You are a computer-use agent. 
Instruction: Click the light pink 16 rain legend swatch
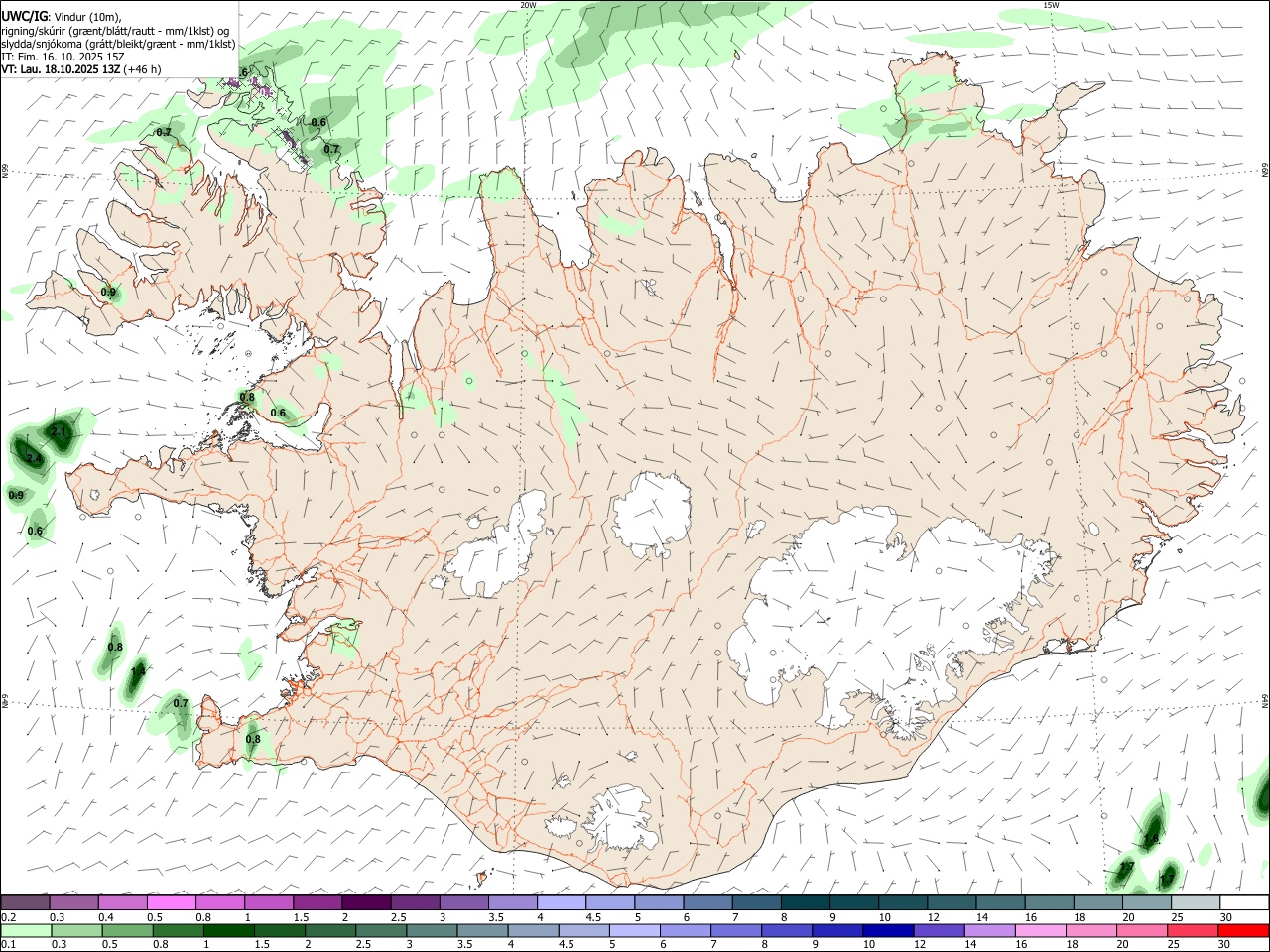(1040, 931)
